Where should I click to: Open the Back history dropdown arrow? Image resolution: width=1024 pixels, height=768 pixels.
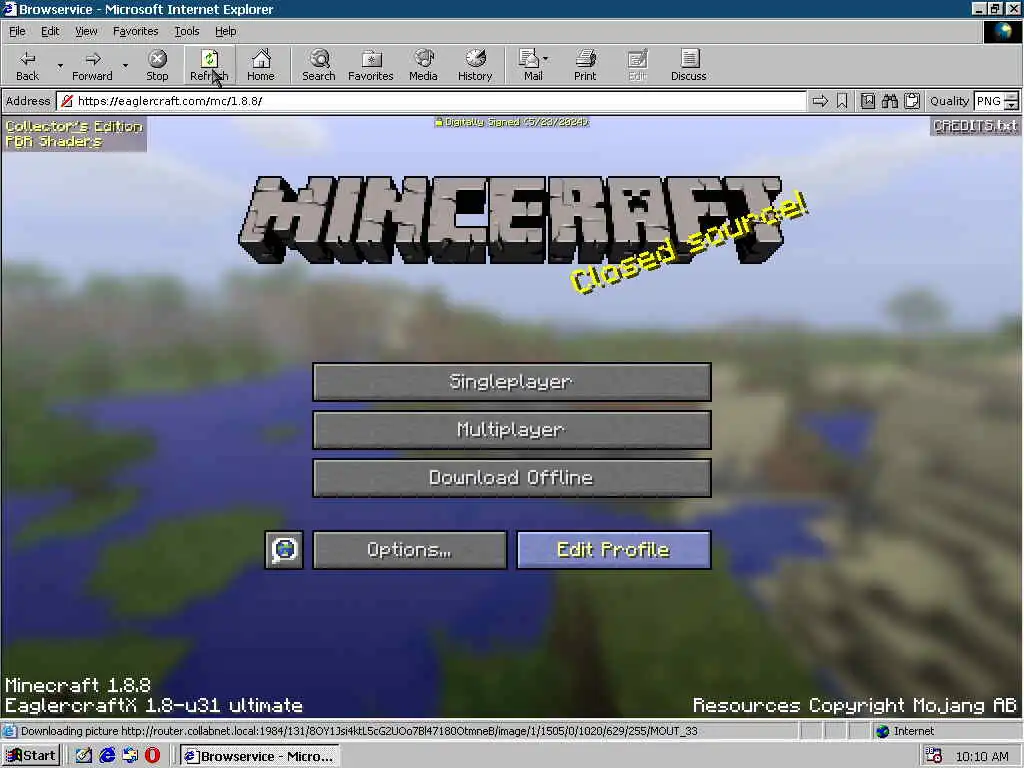[x=60, y=65]
